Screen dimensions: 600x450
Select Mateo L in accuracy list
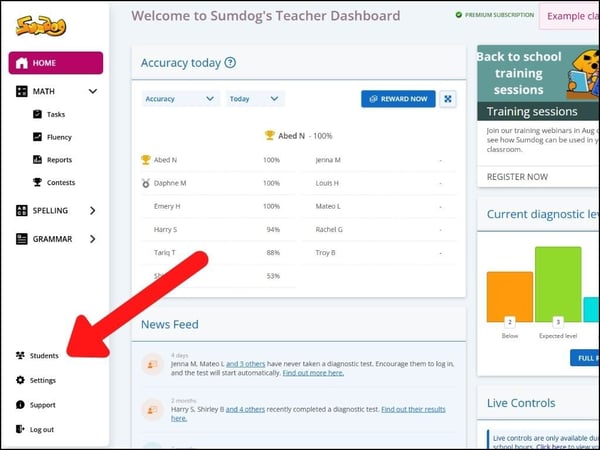(x=328, y=206)
